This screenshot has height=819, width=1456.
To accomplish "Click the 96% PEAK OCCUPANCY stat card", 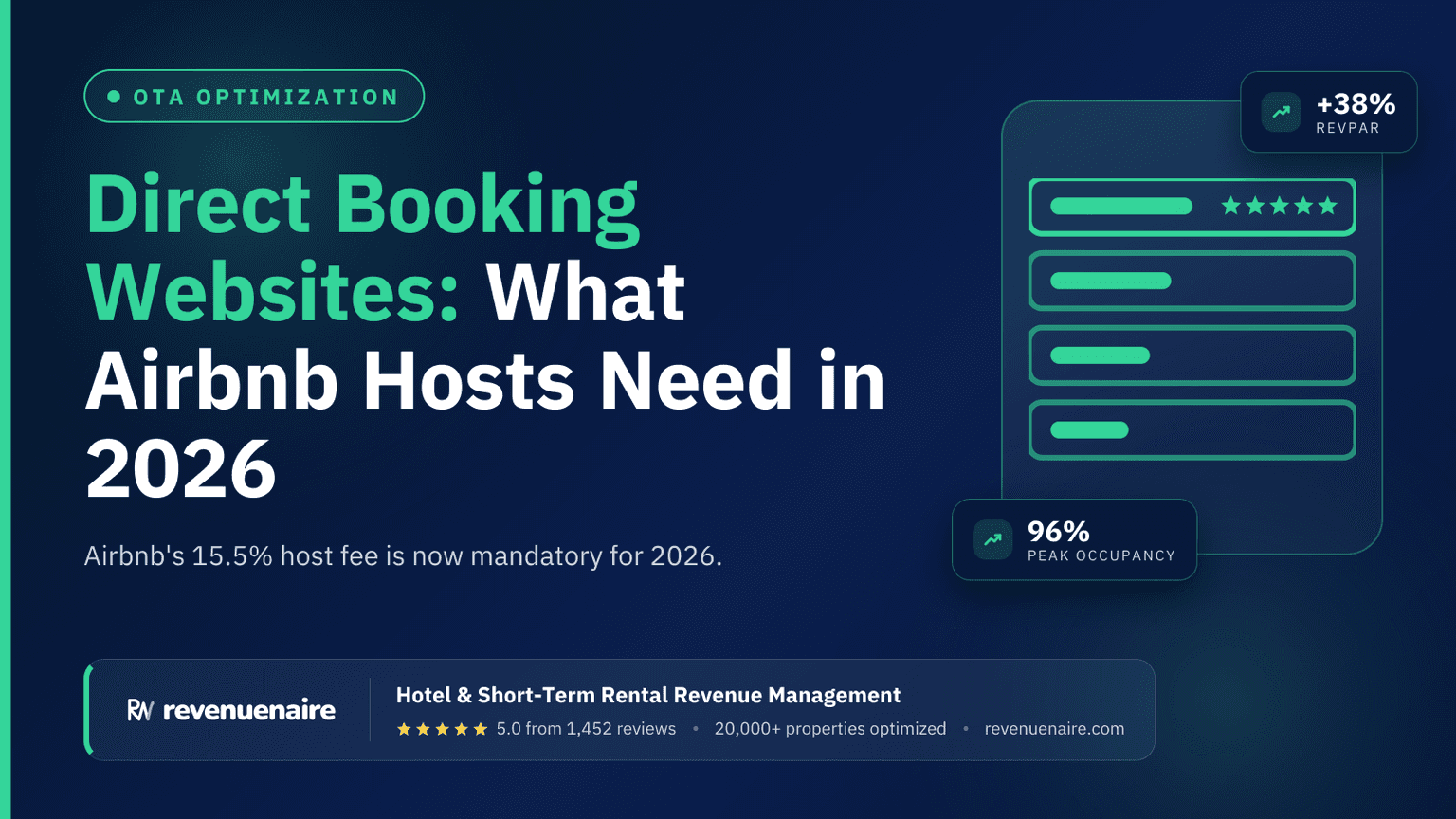I will pos(1074,539).
